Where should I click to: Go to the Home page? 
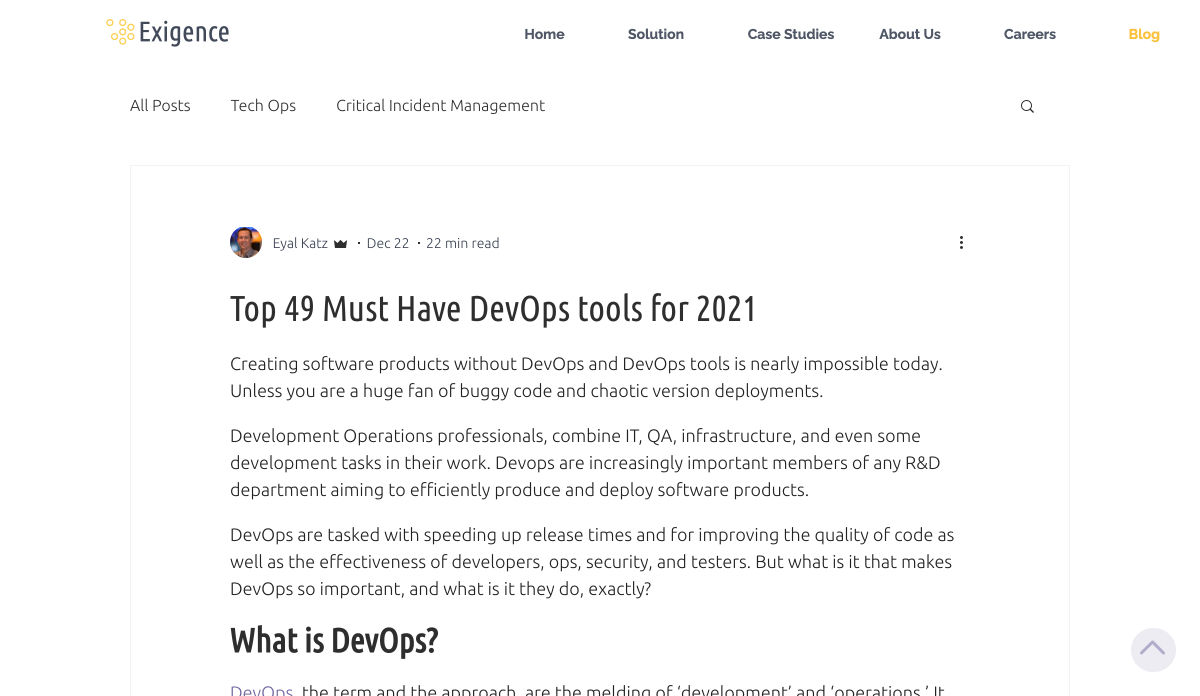point(544,34)
